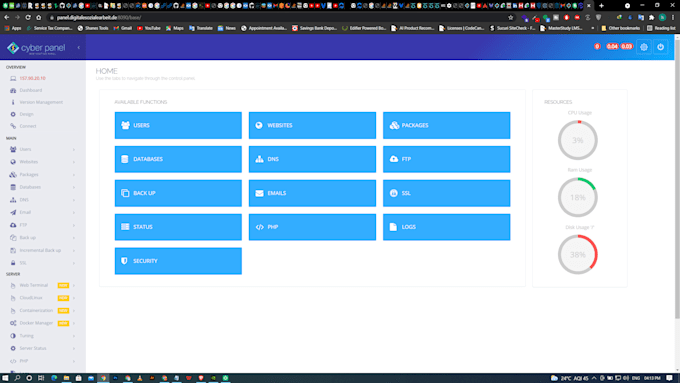The height and width of the screenshot is (383, 680).
Task: Expand the Websites sidebar menu
Action: tap(42, 162)
